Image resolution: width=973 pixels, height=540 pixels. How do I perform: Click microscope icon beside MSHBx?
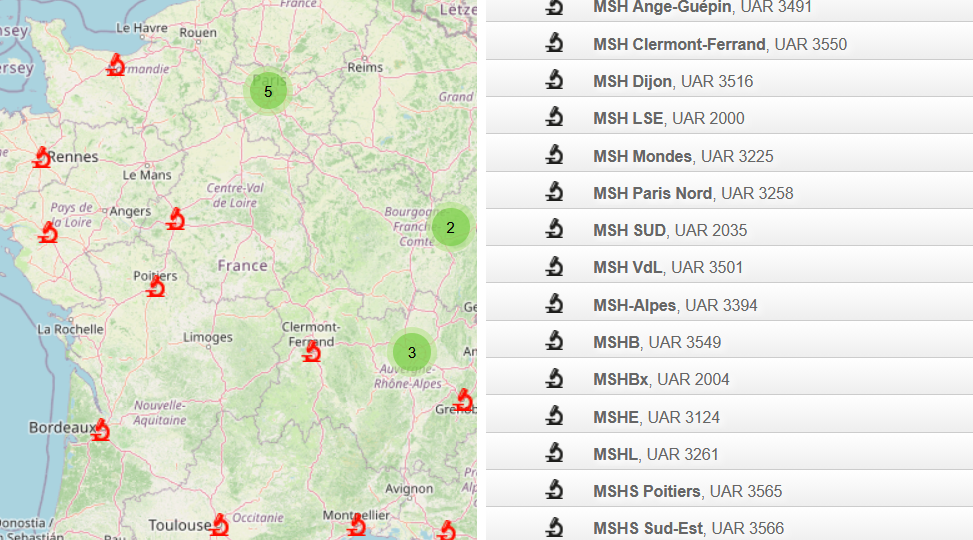[x=554, y=378]
